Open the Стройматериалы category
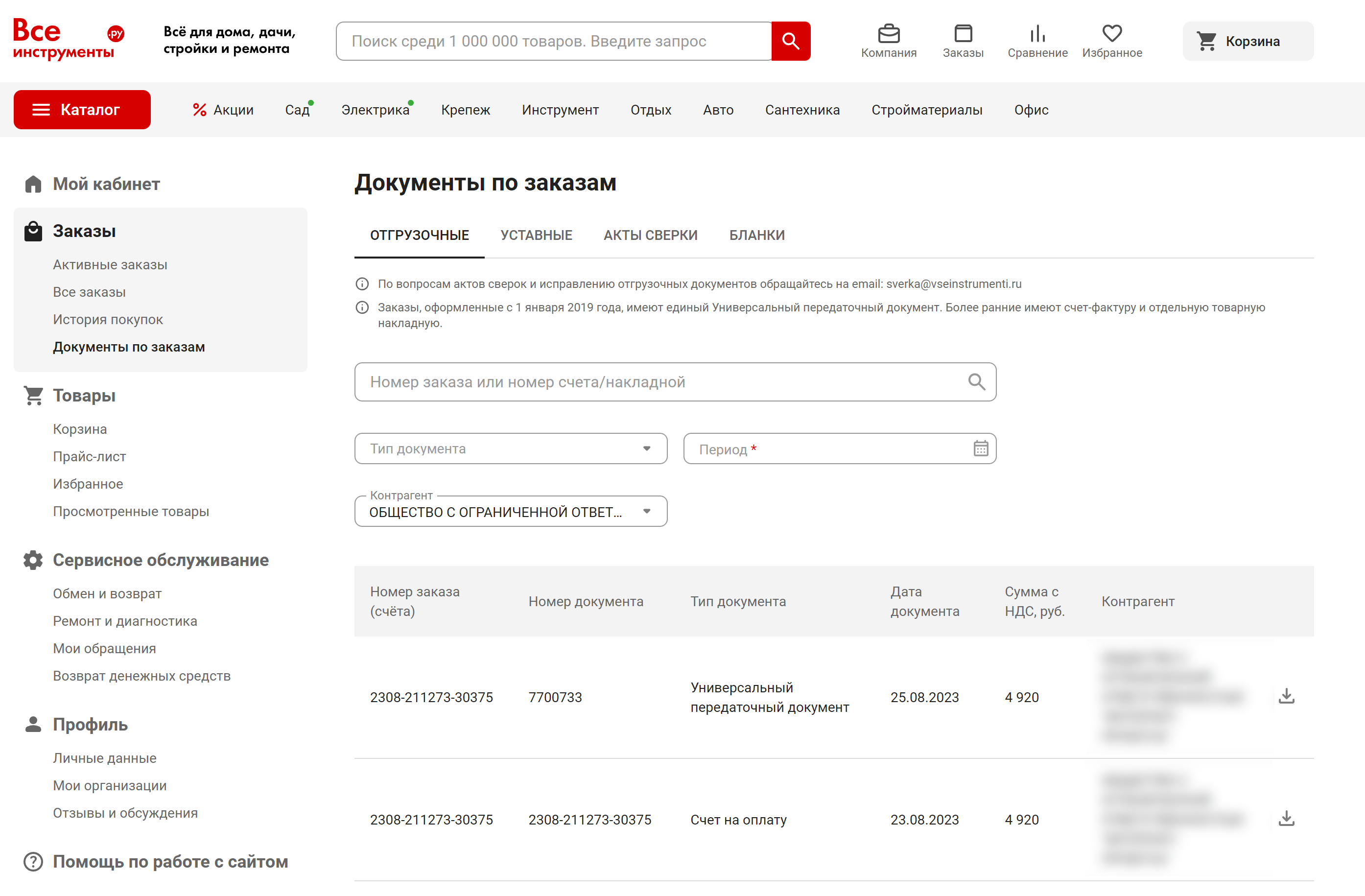This screenshot has height=896, width=1365. coord(927,110)
